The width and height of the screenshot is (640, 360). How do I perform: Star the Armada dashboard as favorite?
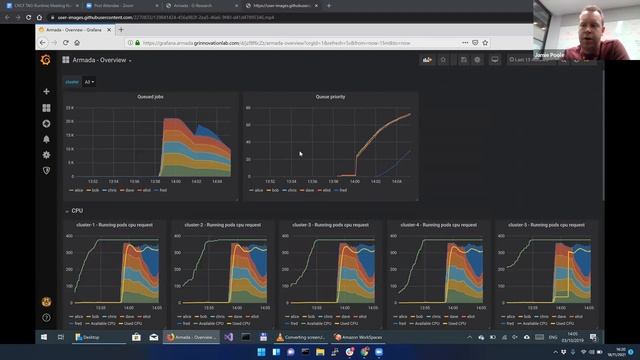point(443,60)
